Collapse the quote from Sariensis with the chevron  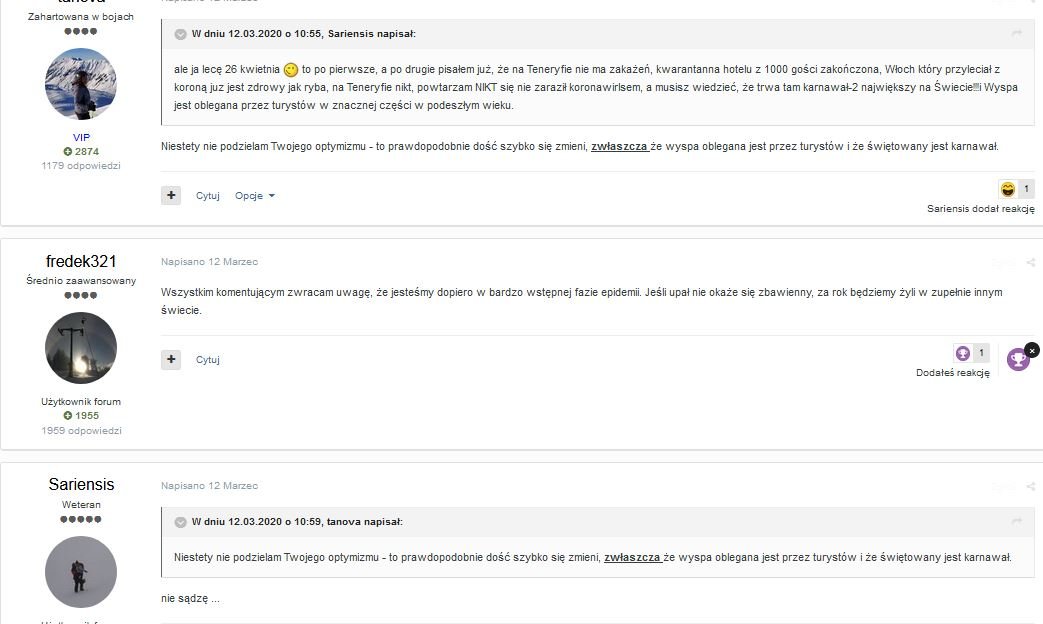180,34
